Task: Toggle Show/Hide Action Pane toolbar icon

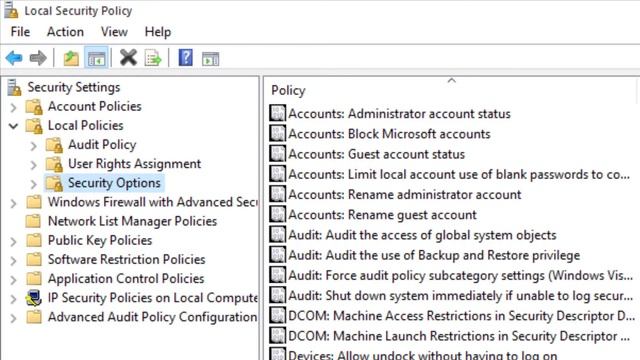Action: [x=211, y=59]
